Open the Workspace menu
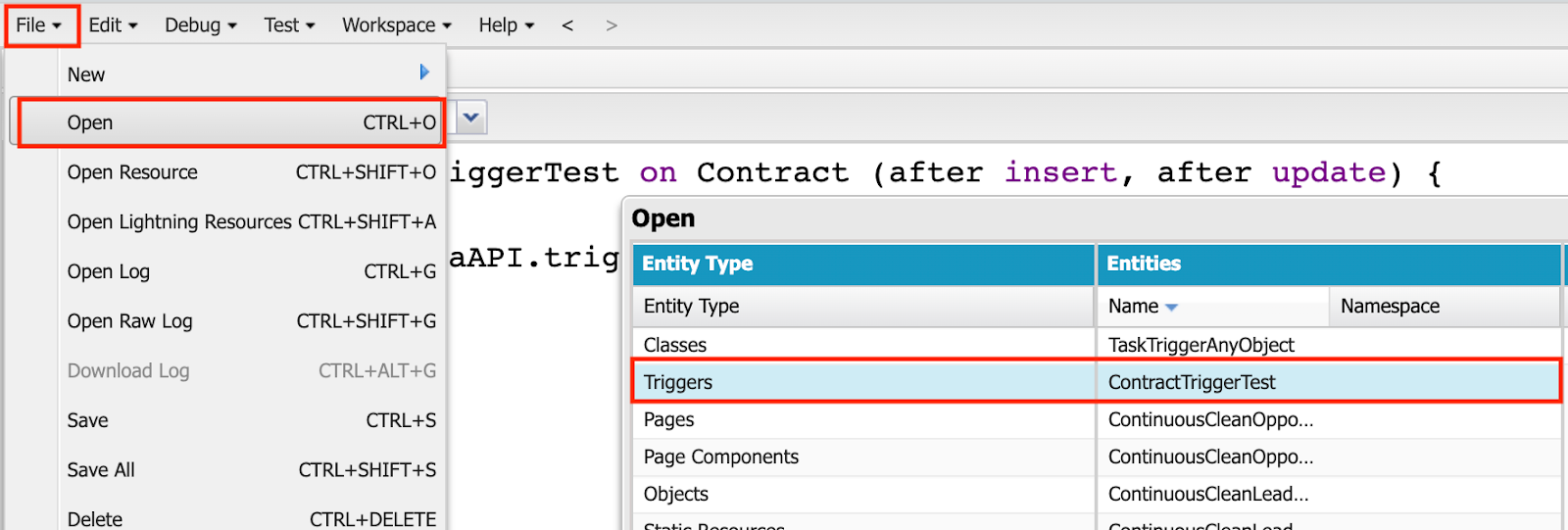Screen dimensions: 1568x530 (396, 25)
